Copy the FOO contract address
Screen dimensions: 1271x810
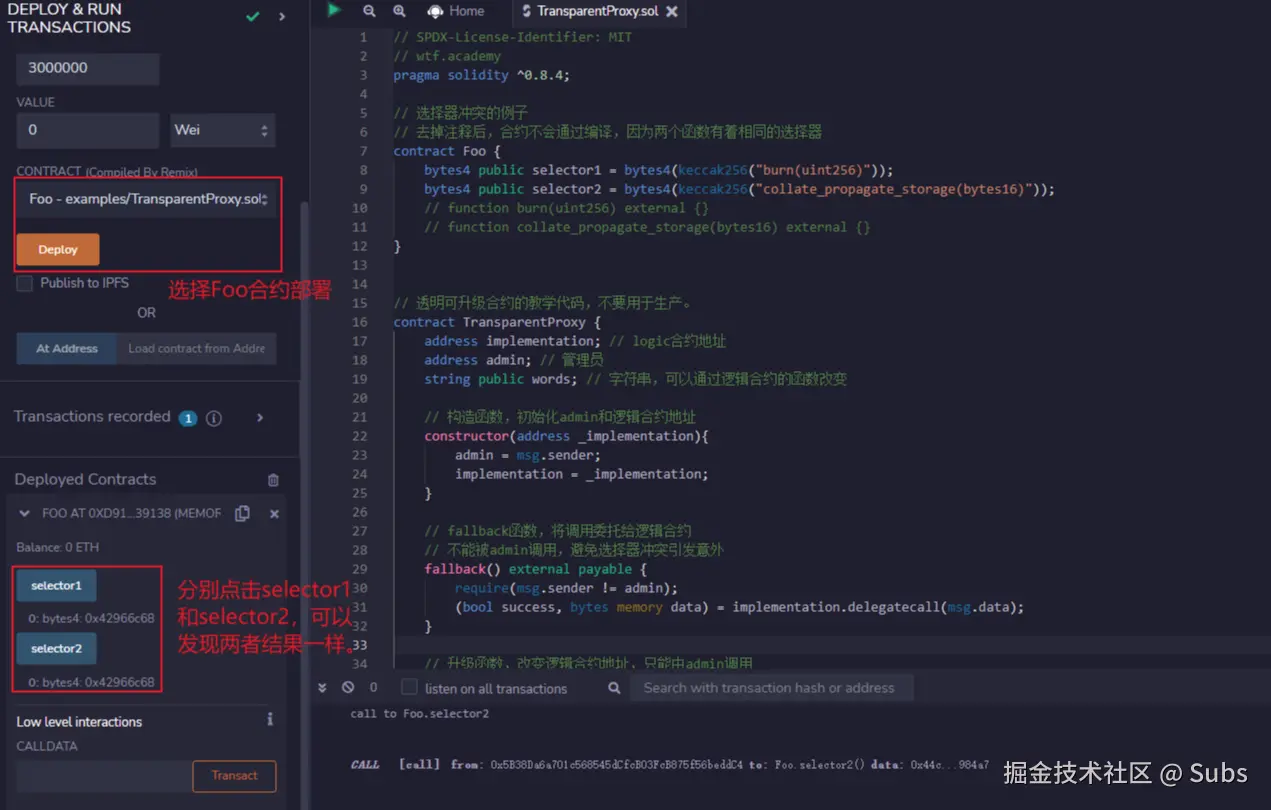(242, 513)
